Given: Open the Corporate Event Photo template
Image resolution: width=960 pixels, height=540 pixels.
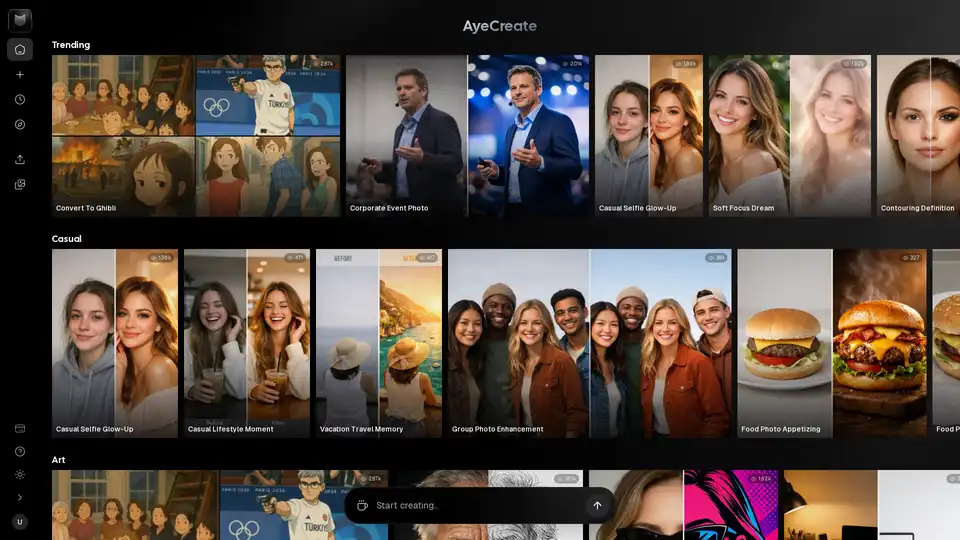Looking at the screenshot, I should (x=468, y=136).
